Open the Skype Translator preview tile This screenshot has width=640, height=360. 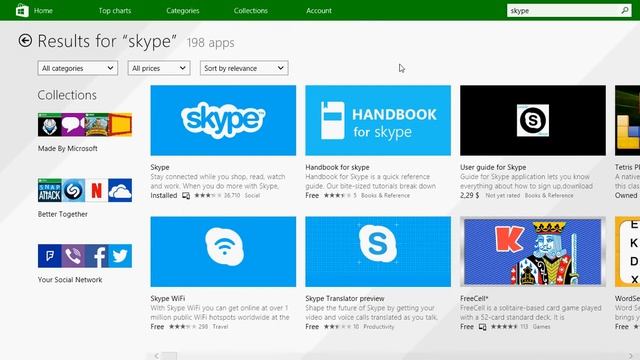click(378, 251)
